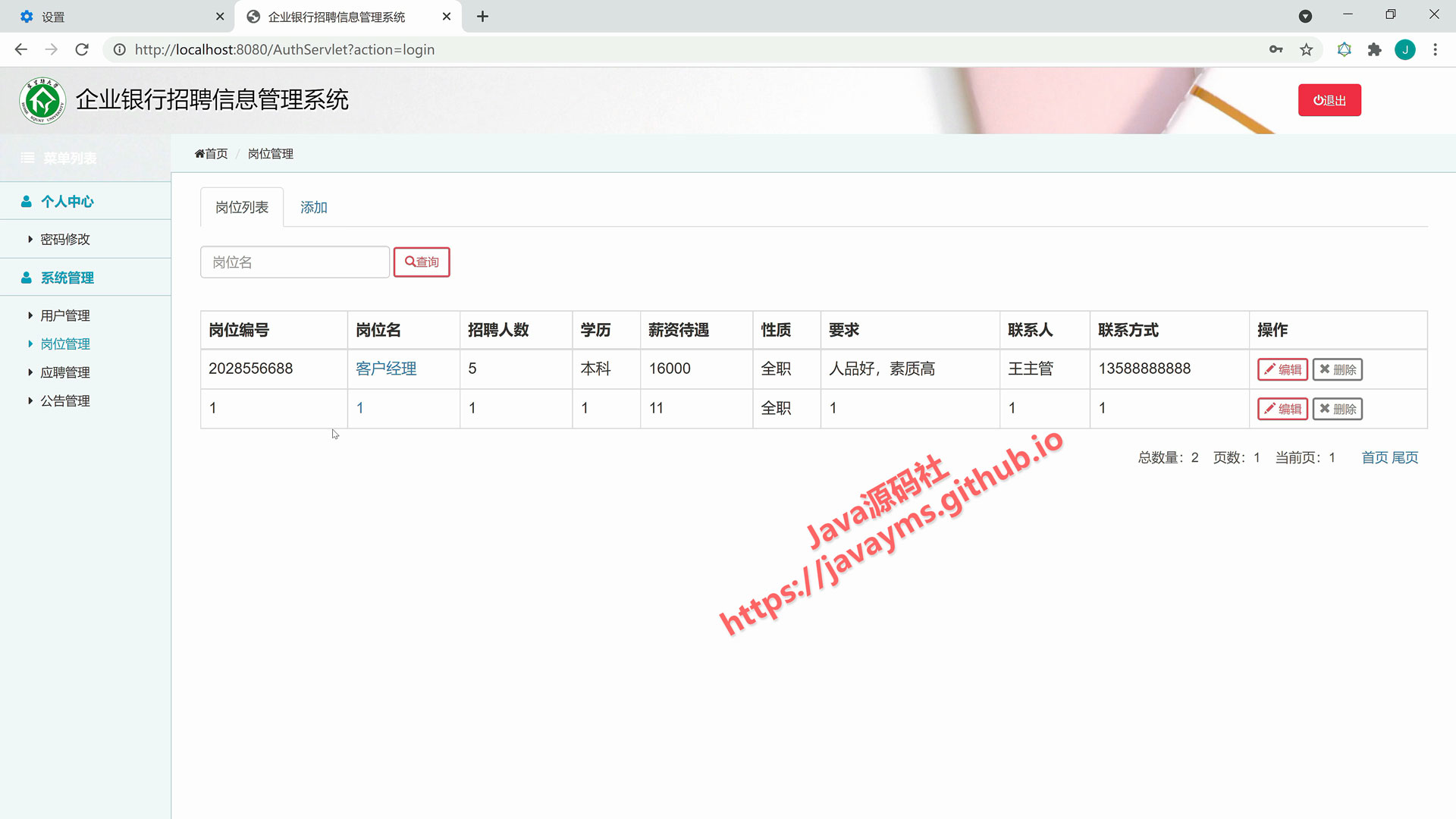Viewport: 1456px width, 819px height.
Task: Go to first page via 首页 pagination link
Action: (x=1375, y=457)
